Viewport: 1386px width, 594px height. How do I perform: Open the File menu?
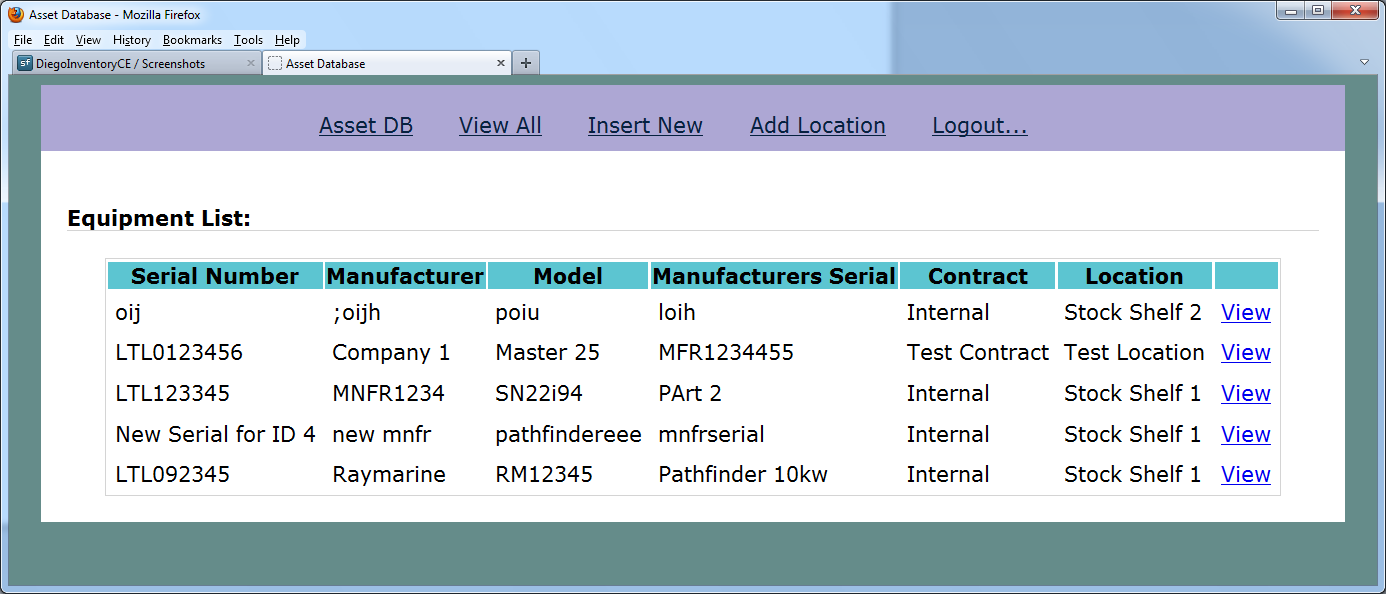[22, 39]
